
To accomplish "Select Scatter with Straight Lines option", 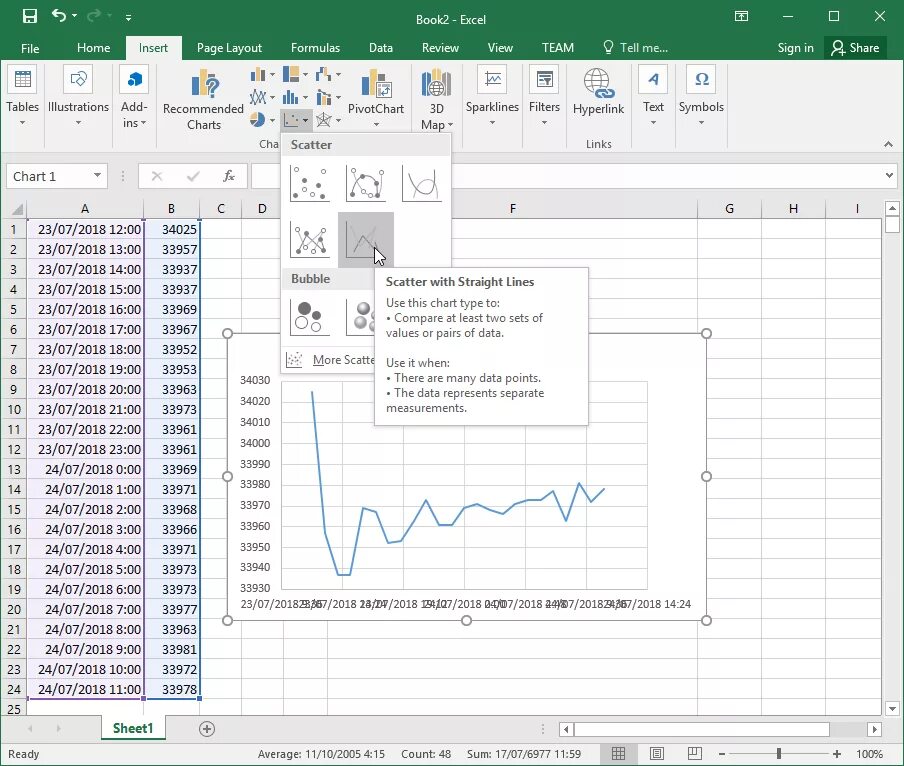I will (x=366, y=239).
